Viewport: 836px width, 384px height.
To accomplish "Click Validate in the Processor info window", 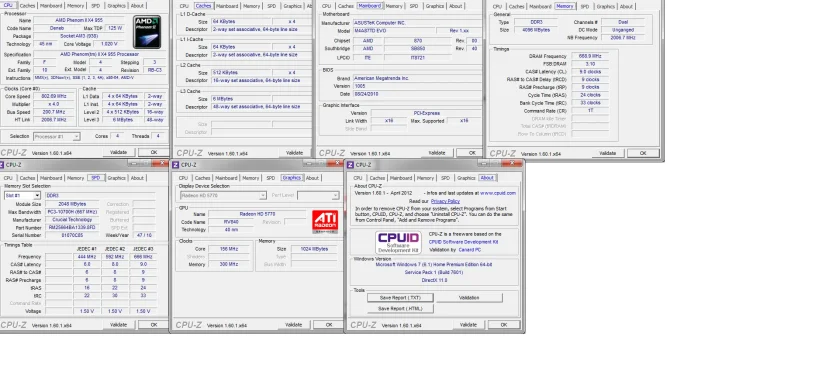I will (118, 153).
